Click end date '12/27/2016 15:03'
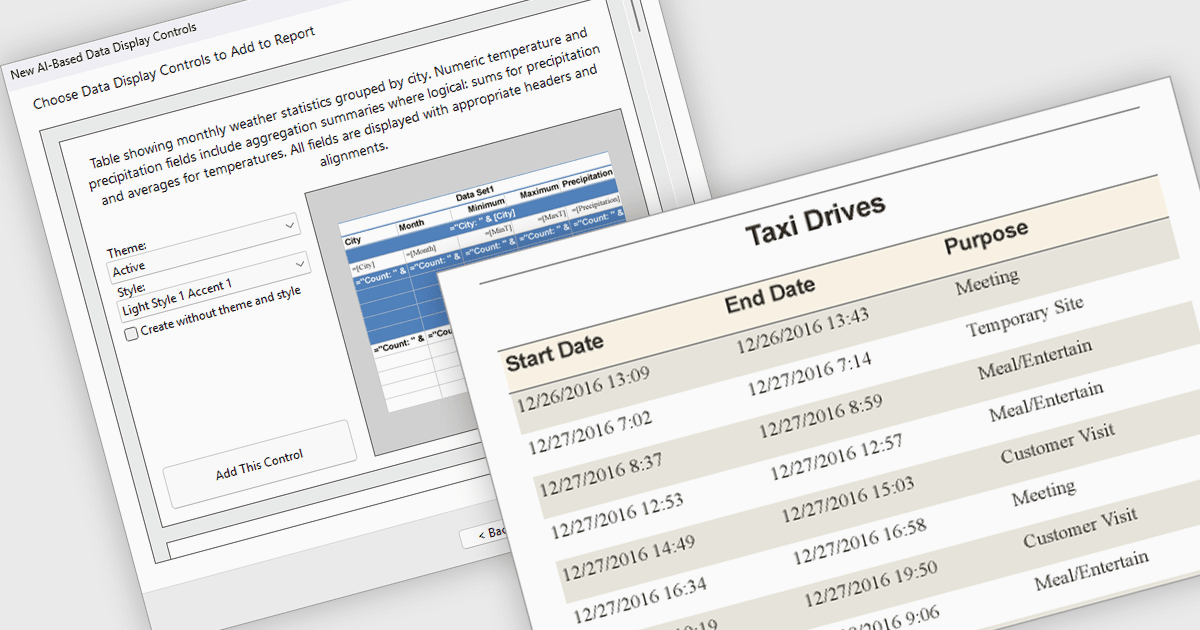1200x630 pixels. [x=848, y=498]
